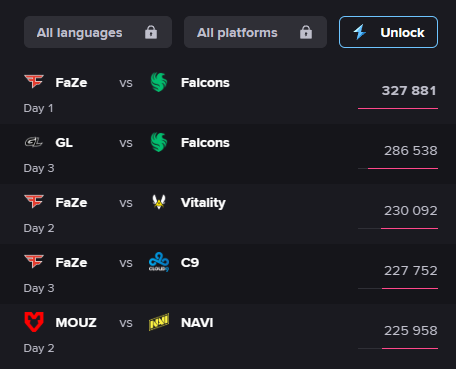Click the pink bar under 225 958
The height and width of the screenshot is (369, 456).
point(410,348)
